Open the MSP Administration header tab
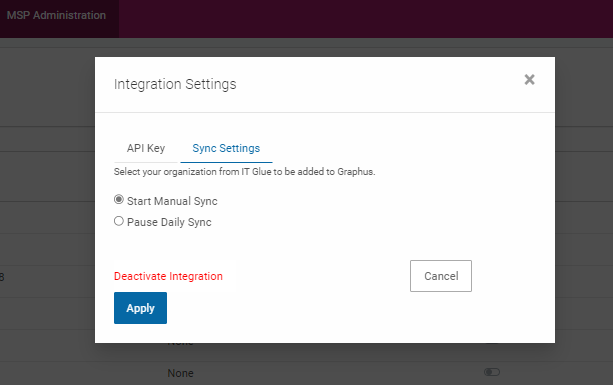The height and width of the screenshot is (385, 613). [57, 15]
